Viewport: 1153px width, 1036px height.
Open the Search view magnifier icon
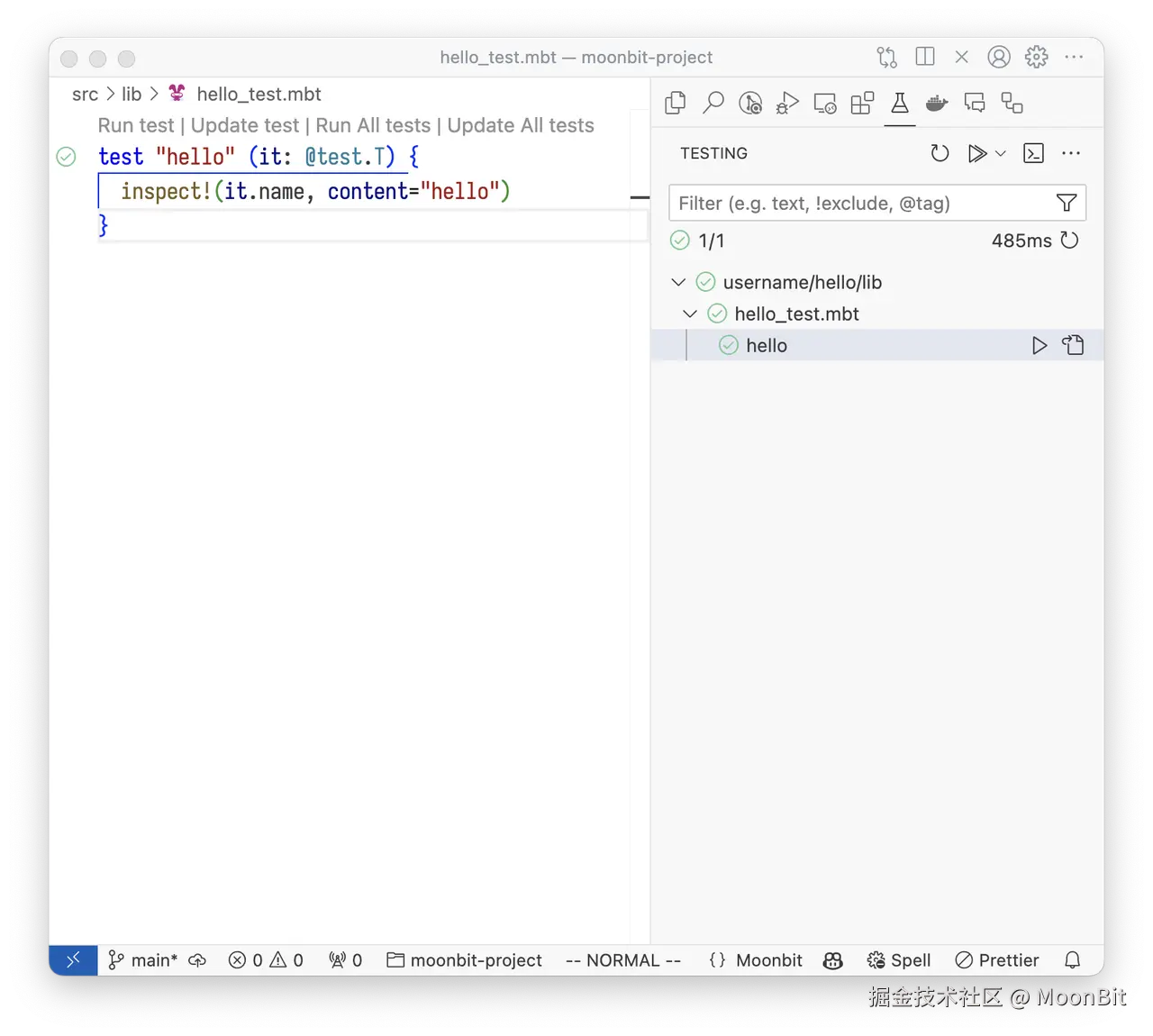click(713, 104)
